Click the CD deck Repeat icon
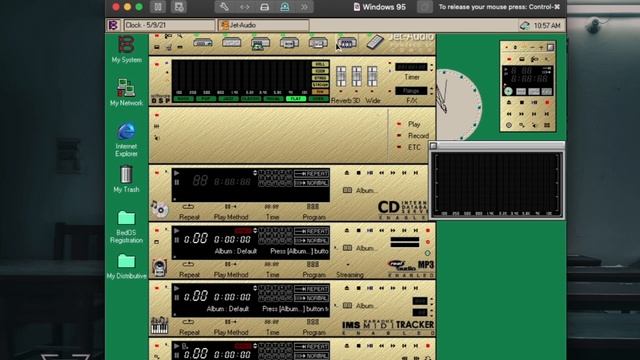The image size is (640, 360). coord(188,207)
